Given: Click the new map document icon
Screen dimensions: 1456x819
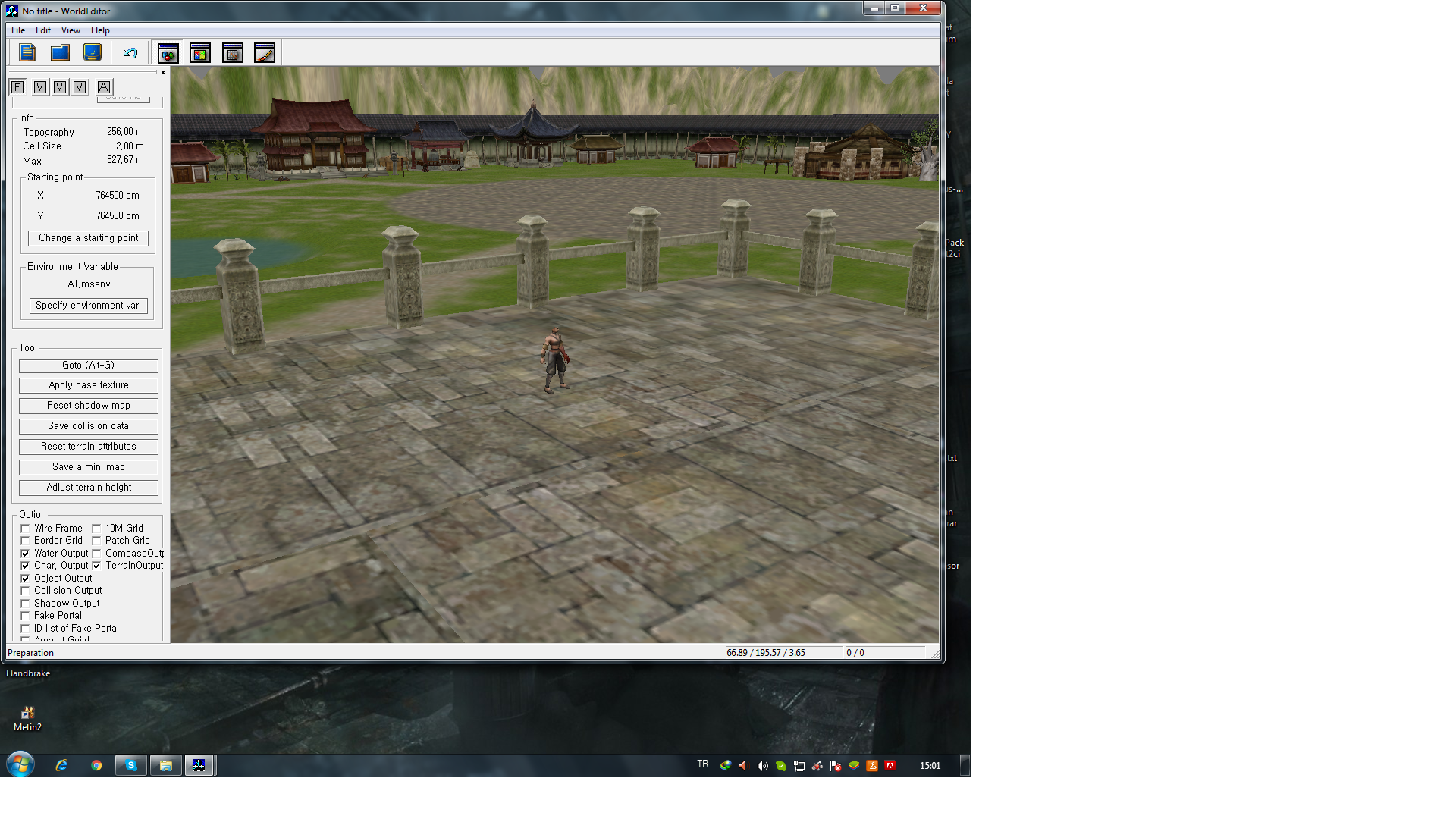Looking at the screenshot, I should (27, 52).
